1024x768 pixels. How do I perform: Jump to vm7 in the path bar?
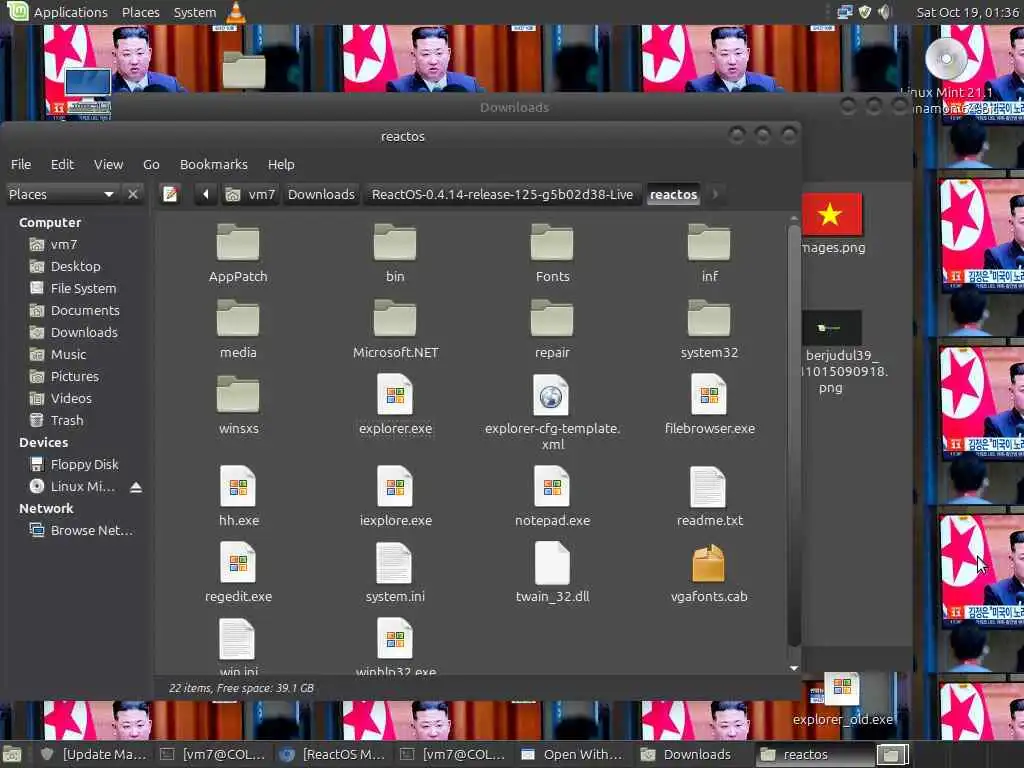251,194
